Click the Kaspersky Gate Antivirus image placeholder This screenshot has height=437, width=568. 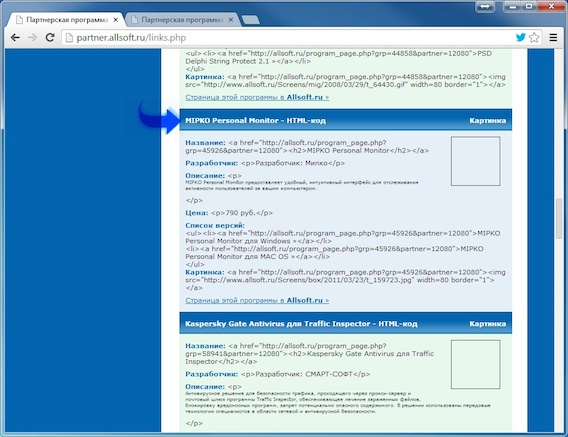tap(475, 364)
